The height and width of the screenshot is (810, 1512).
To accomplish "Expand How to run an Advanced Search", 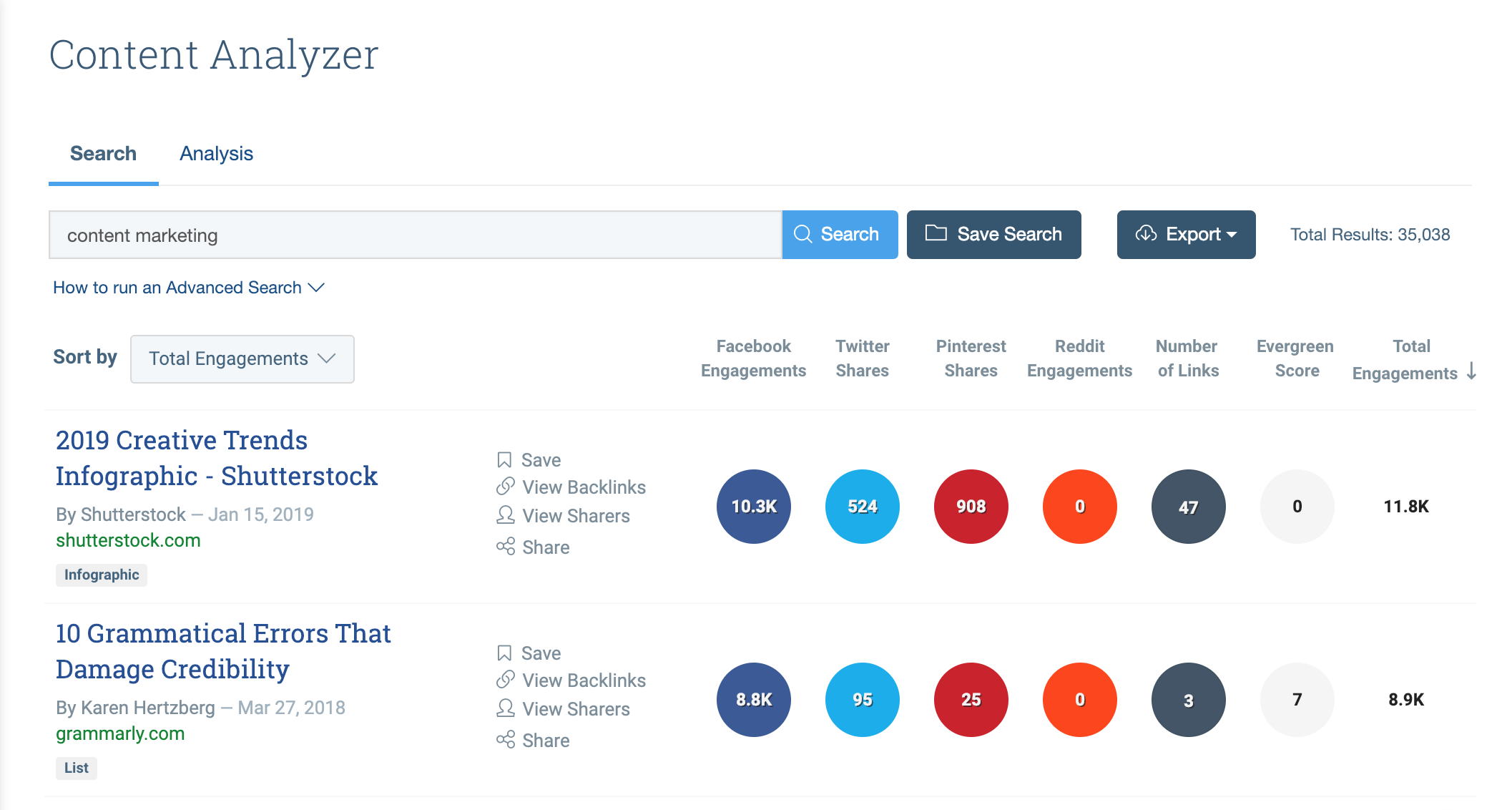I will [189, 288].
